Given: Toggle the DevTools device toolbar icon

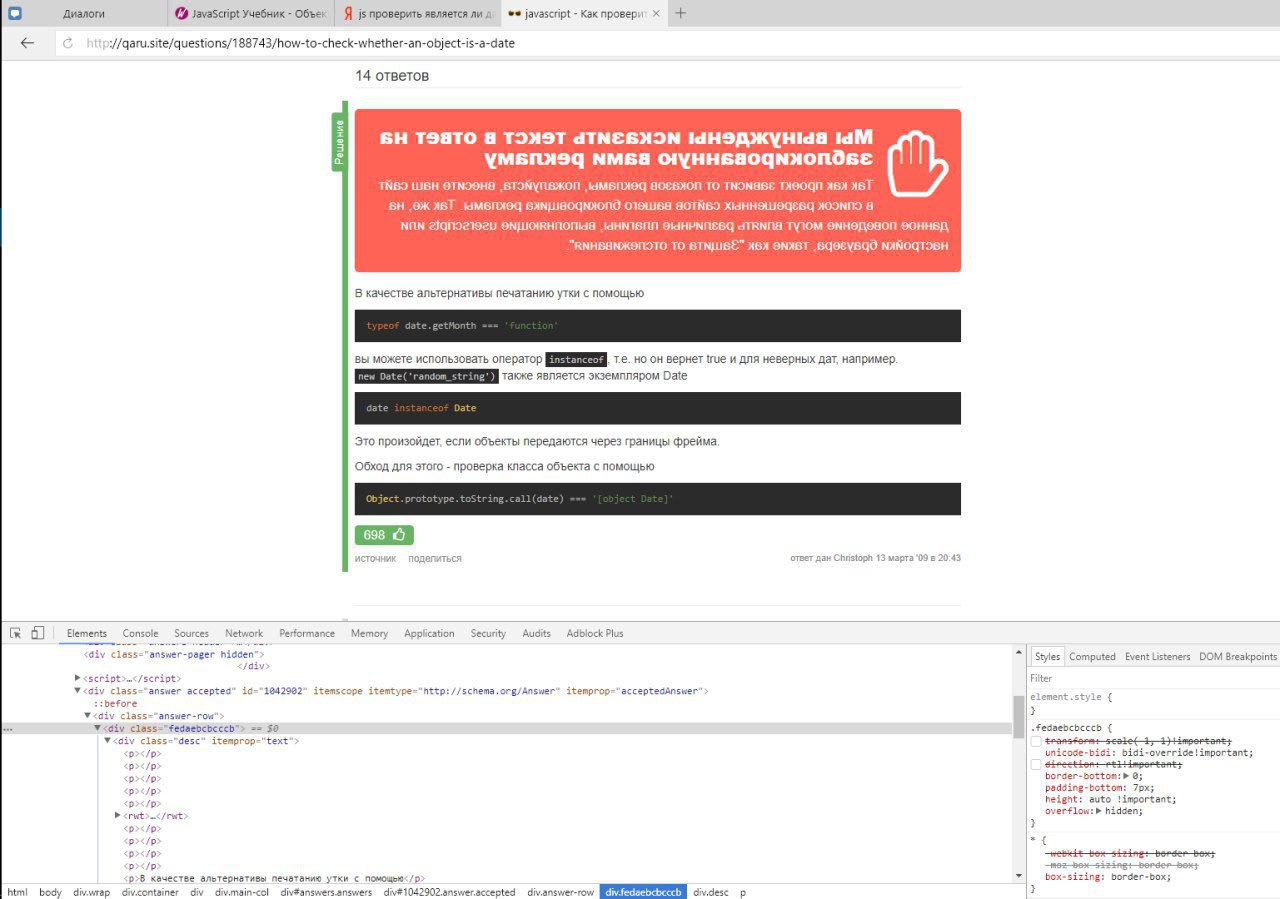Looking at the screenshot, I should (38, 633).
